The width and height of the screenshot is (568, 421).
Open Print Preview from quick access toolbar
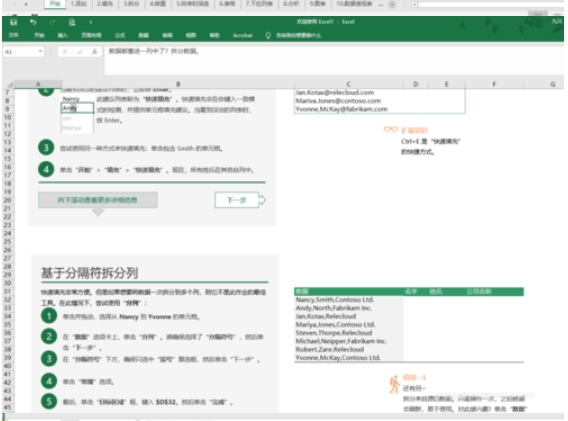tap(72, 22)
